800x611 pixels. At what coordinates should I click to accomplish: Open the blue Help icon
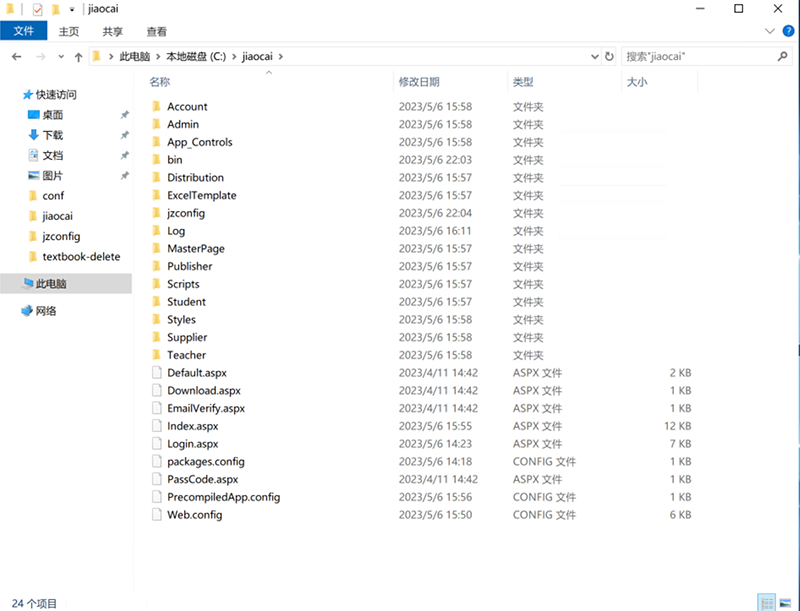788,31
